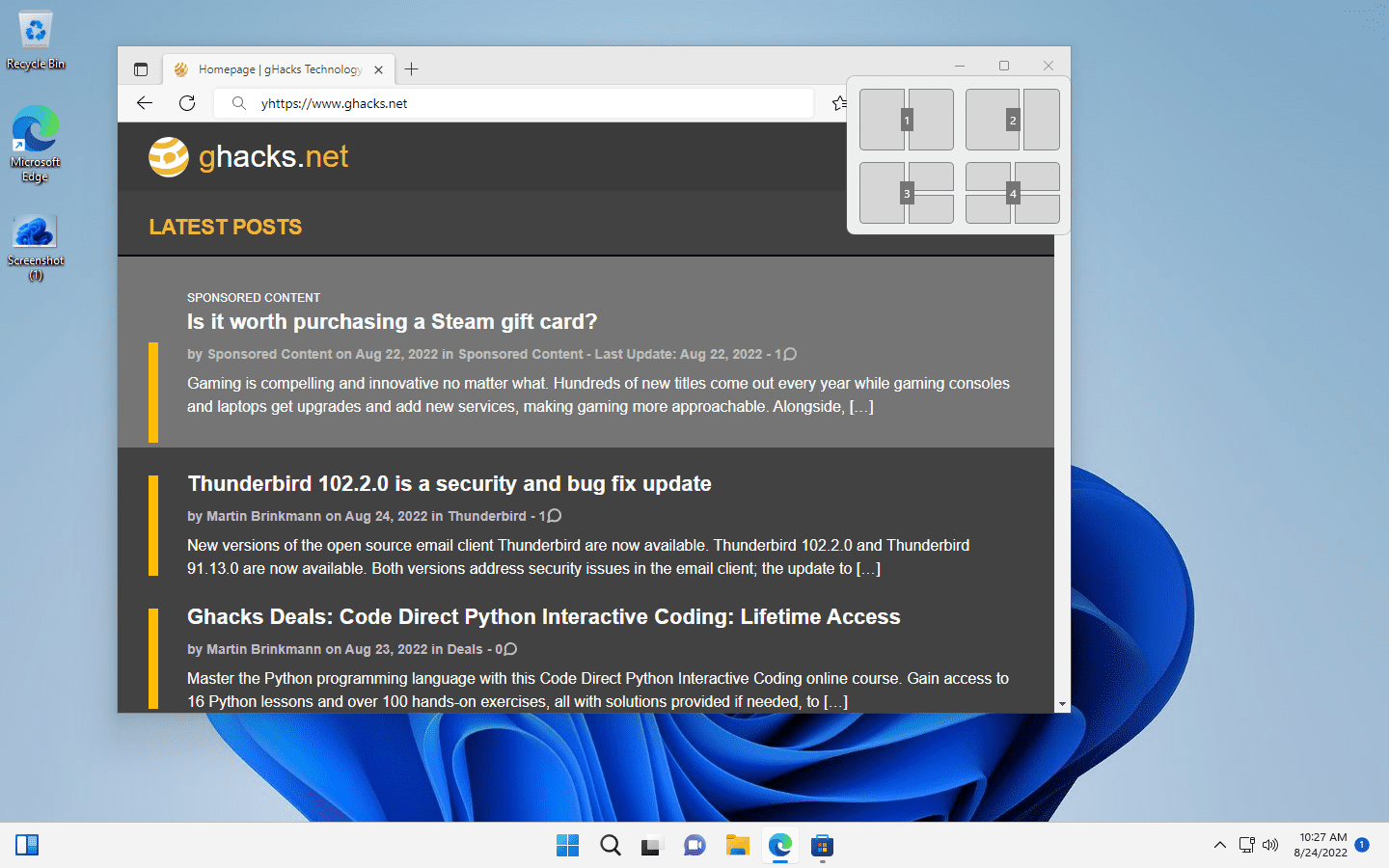
Task: Refresh the ghacks.net page
Action: [x=186, y=103]
